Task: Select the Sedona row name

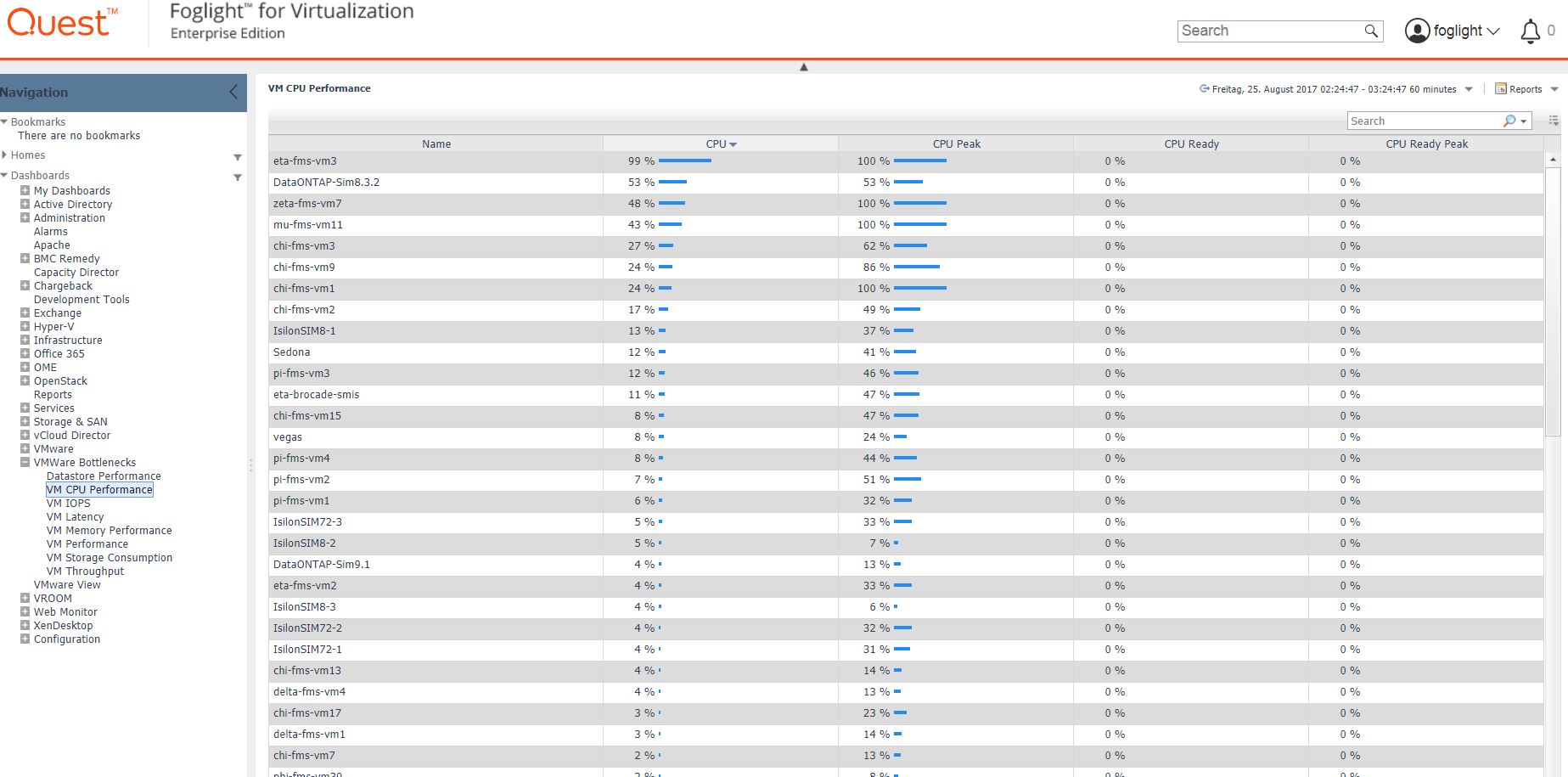Action: 291,352
